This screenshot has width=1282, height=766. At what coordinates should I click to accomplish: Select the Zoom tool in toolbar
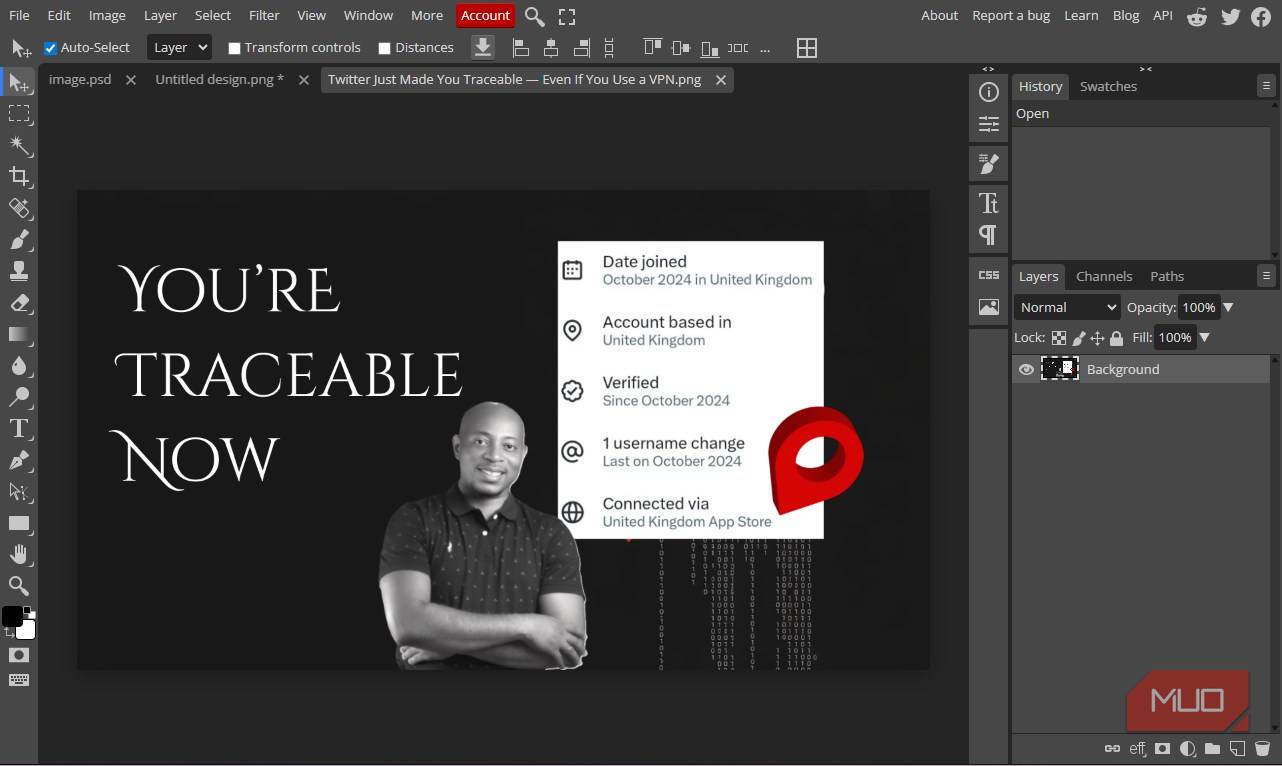click(x=19, y=586)
